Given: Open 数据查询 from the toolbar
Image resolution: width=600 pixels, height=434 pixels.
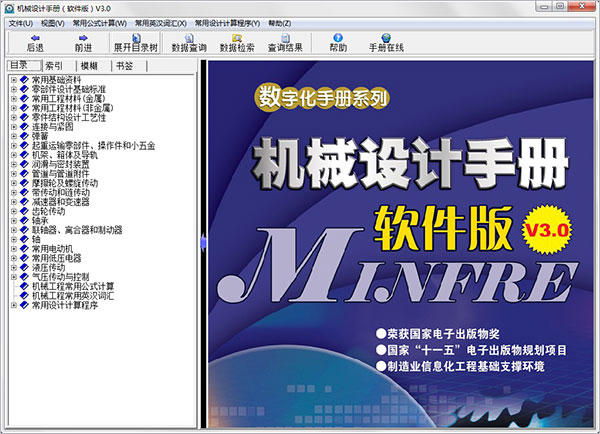Looking at the screenshot, I should pyautogui.click(x=189, y=42).
